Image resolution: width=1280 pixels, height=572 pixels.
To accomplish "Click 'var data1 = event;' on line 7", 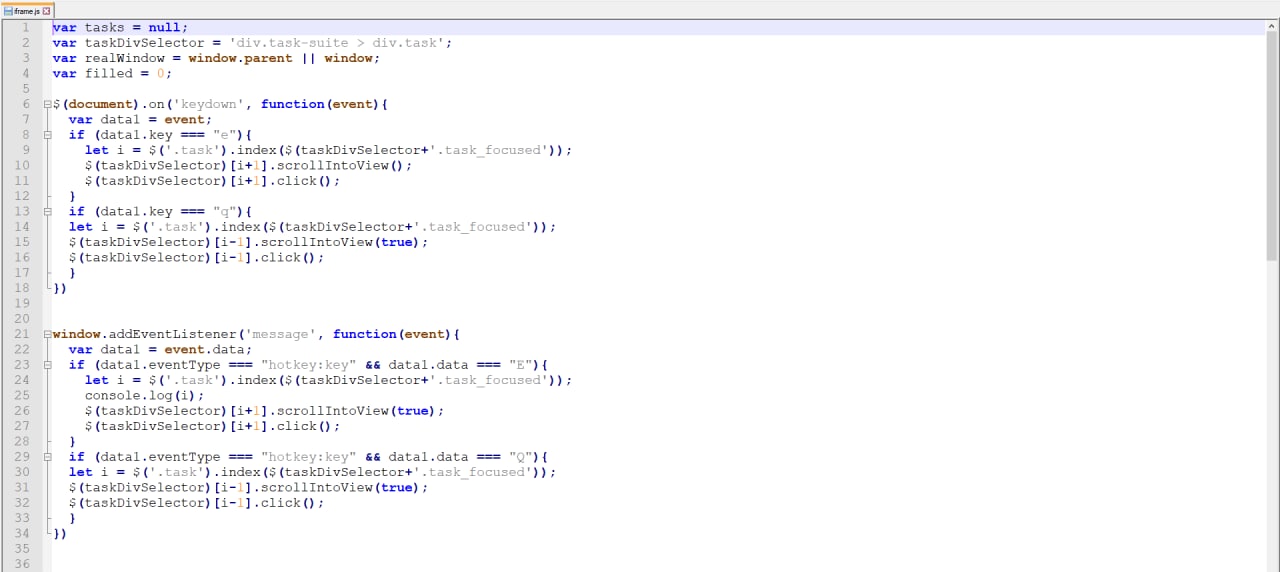I will (x=140, y=120).
